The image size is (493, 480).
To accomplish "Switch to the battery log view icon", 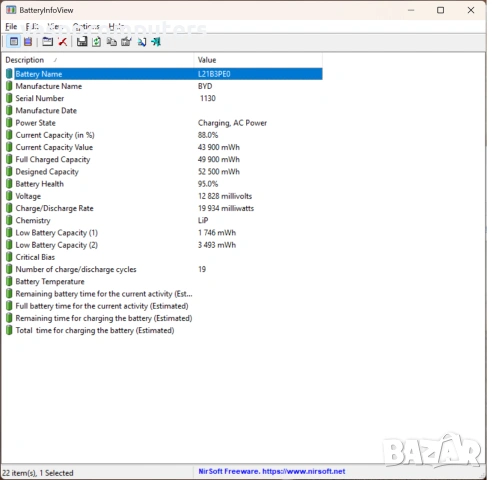I will 28,42.
